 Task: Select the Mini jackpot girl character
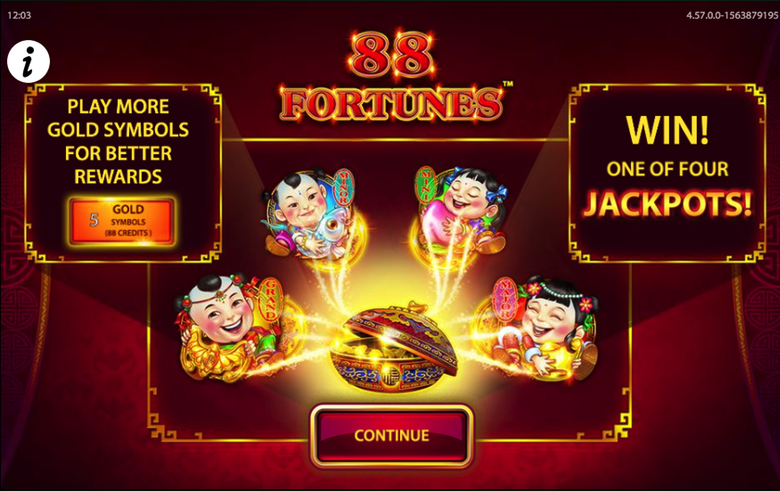[459, 210]
